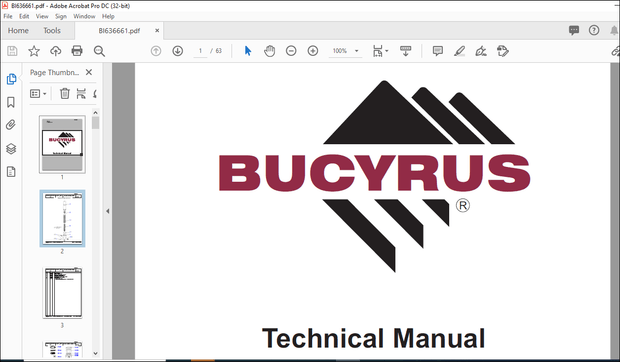Click thumbnail scrollbar down arrow
This screenshot has height=362, width=620.
95,353
